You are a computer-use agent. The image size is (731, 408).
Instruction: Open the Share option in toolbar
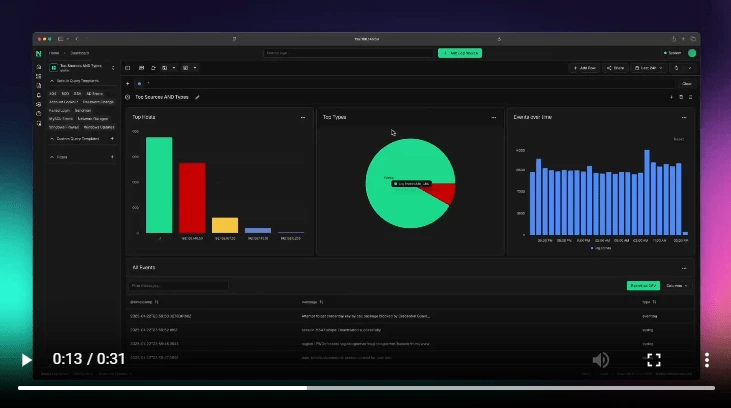(615, 68)
